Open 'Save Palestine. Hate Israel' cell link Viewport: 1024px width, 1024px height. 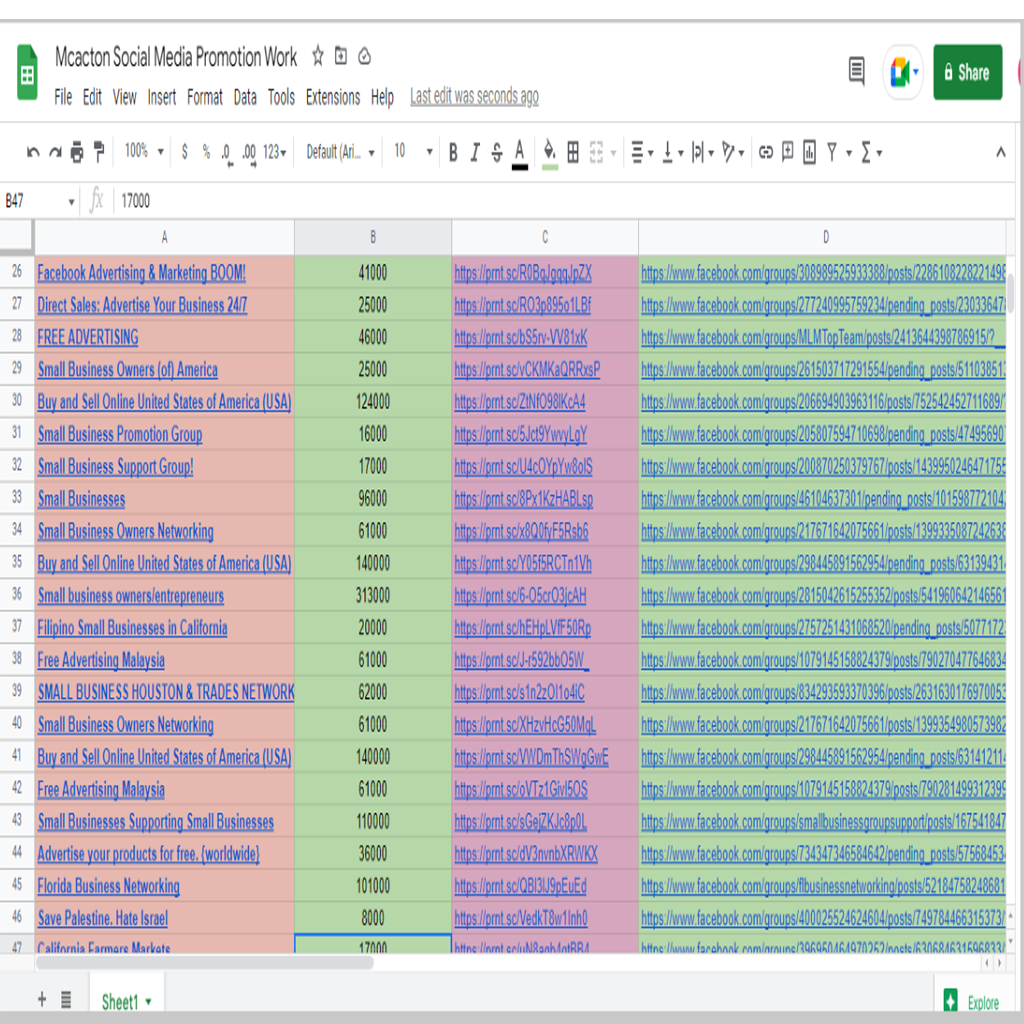coord(103,918)
